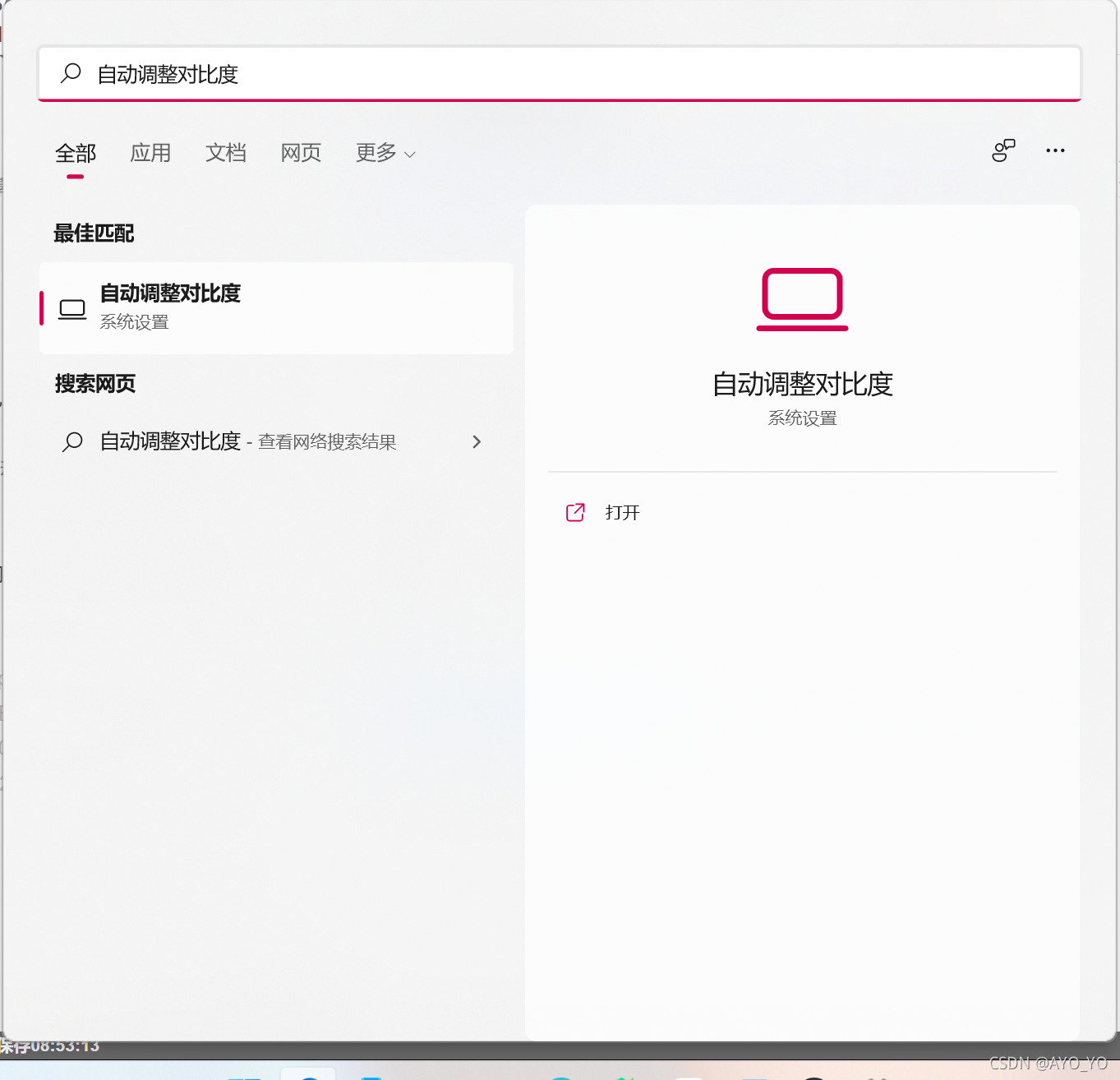Click the search text field with 自动调整对比度

click(560, 74)
